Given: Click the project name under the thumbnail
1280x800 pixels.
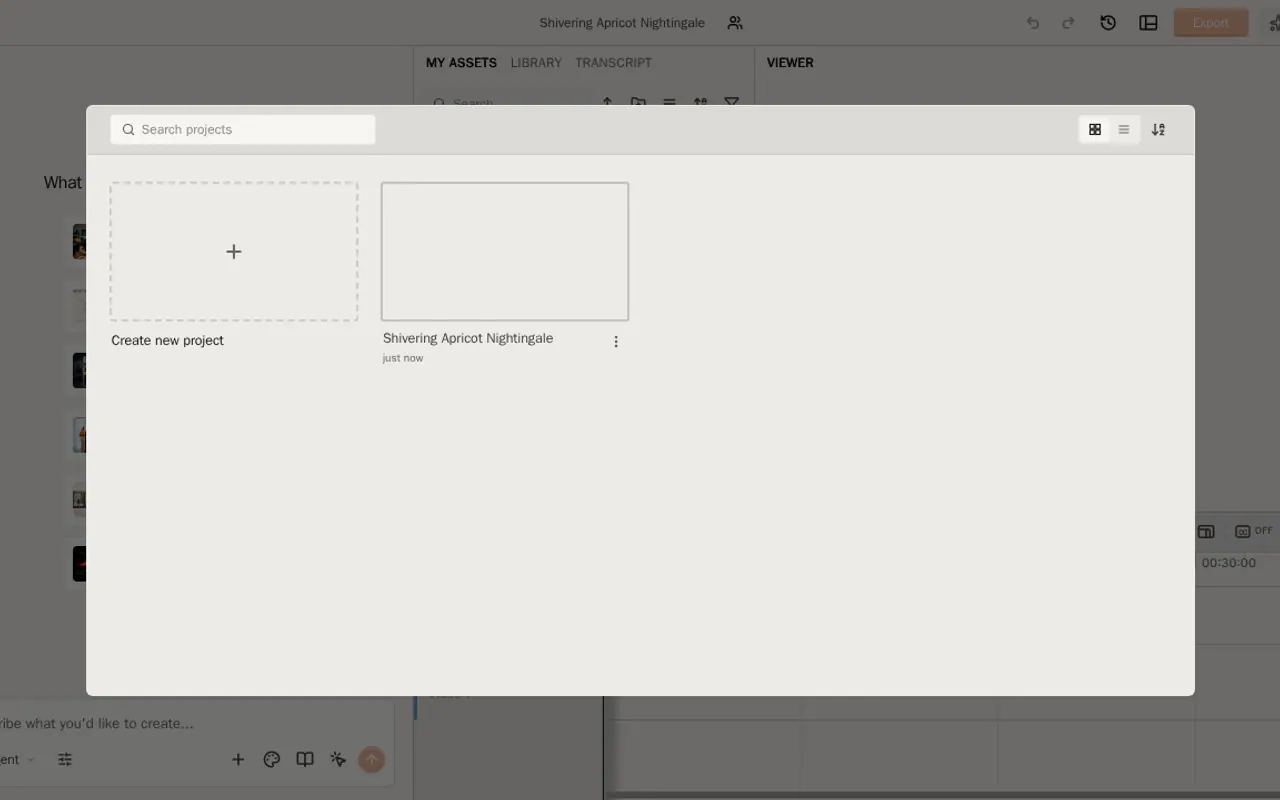Looking at the screenshot, I should click(468, 338).
